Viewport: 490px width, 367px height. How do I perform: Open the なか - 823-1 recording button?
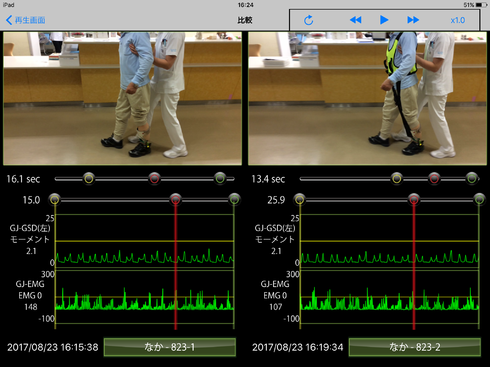click(170, 347)
